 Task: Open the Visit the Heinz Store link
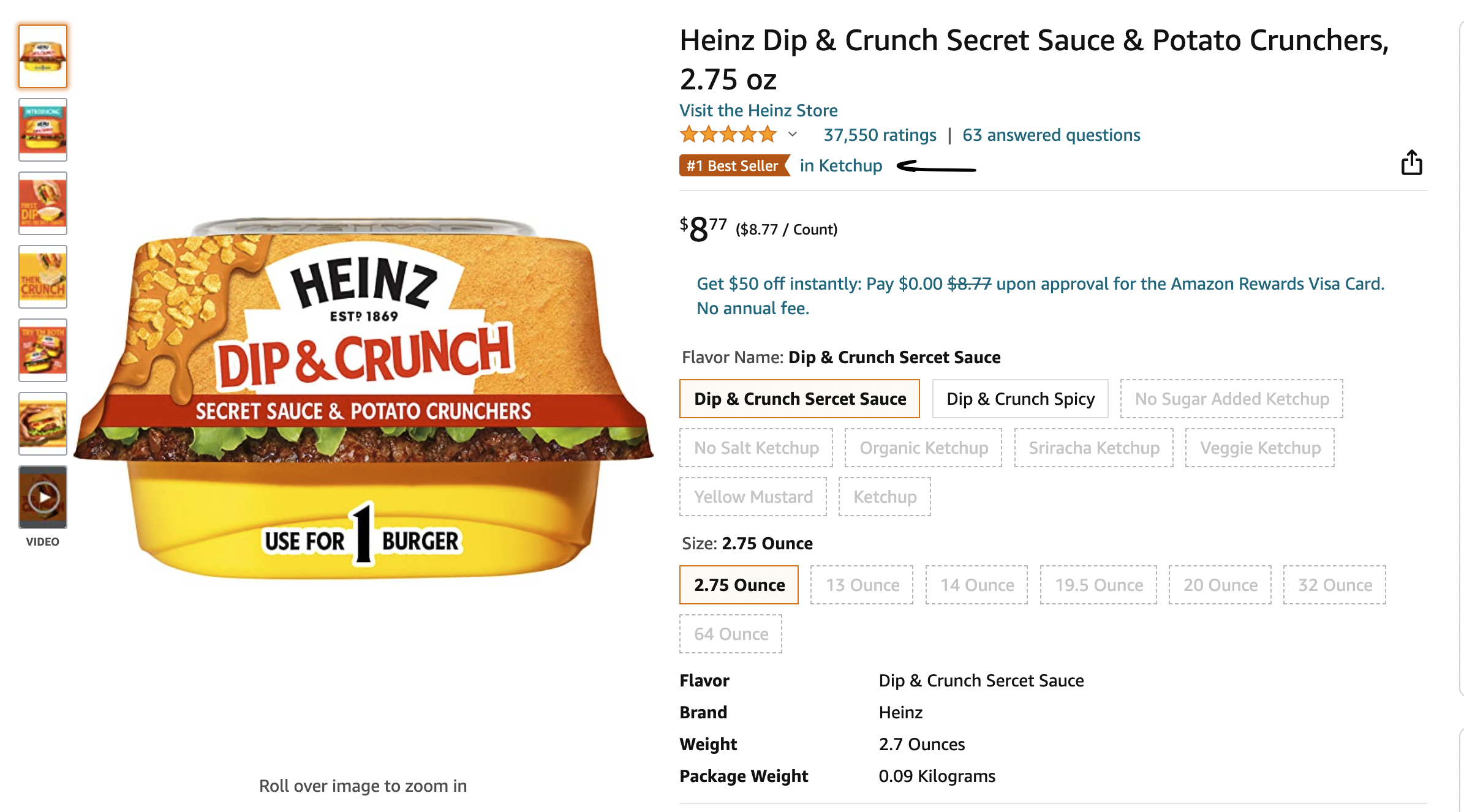[758, 111]
